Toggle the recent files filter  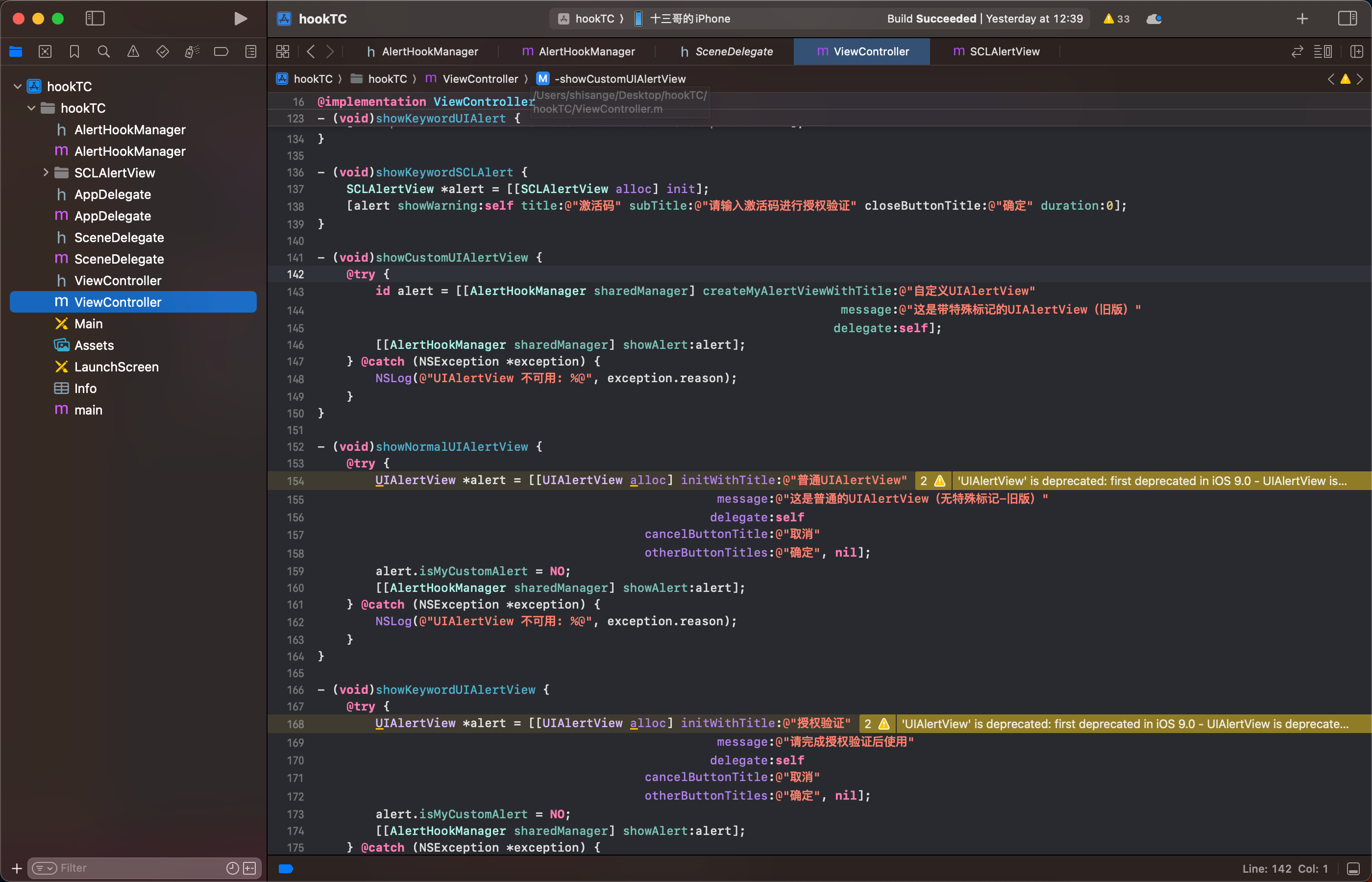coord(232,868)
